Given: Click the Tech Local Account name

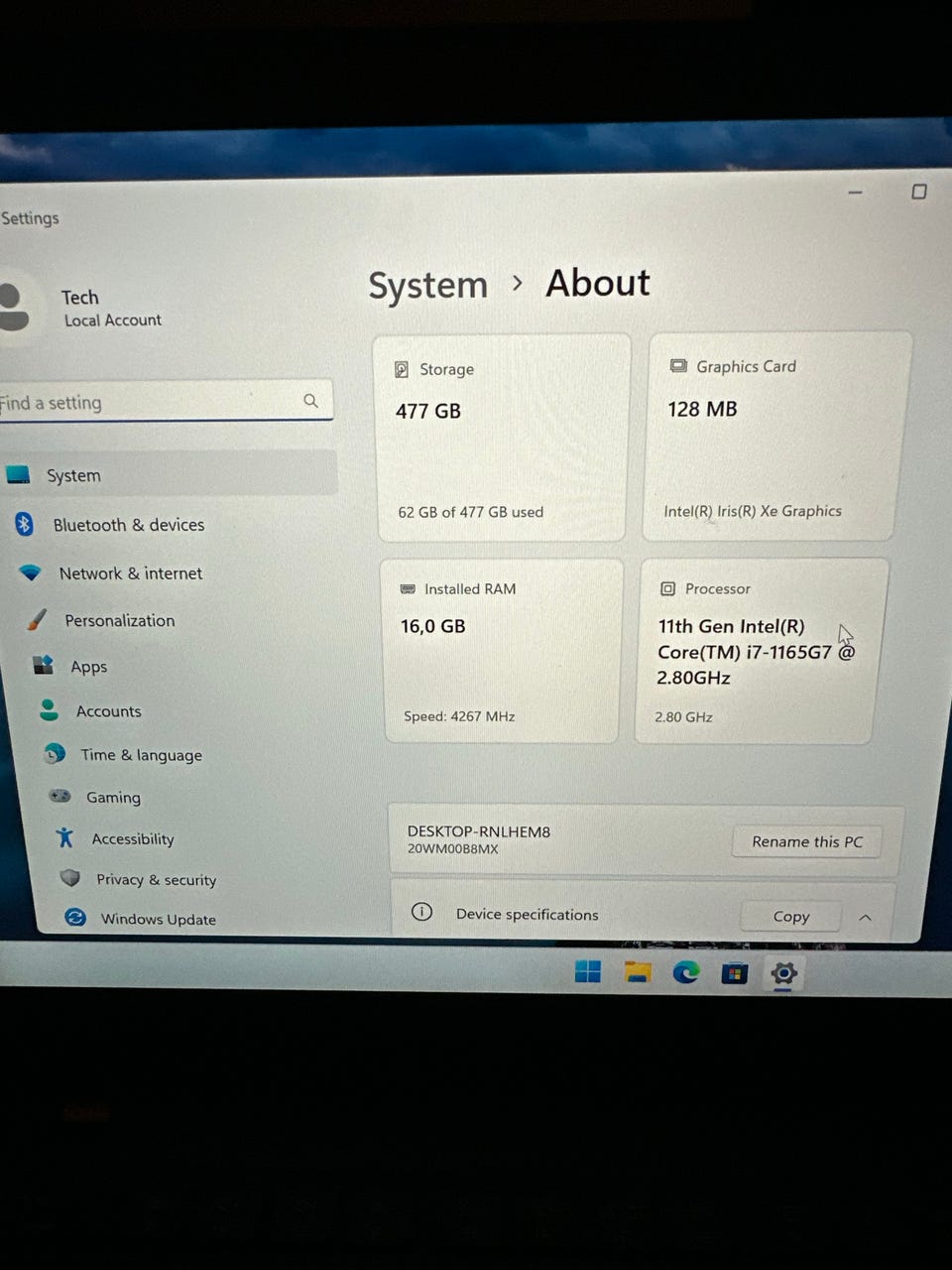Looking at the screenshot, I should click(111, 309).
